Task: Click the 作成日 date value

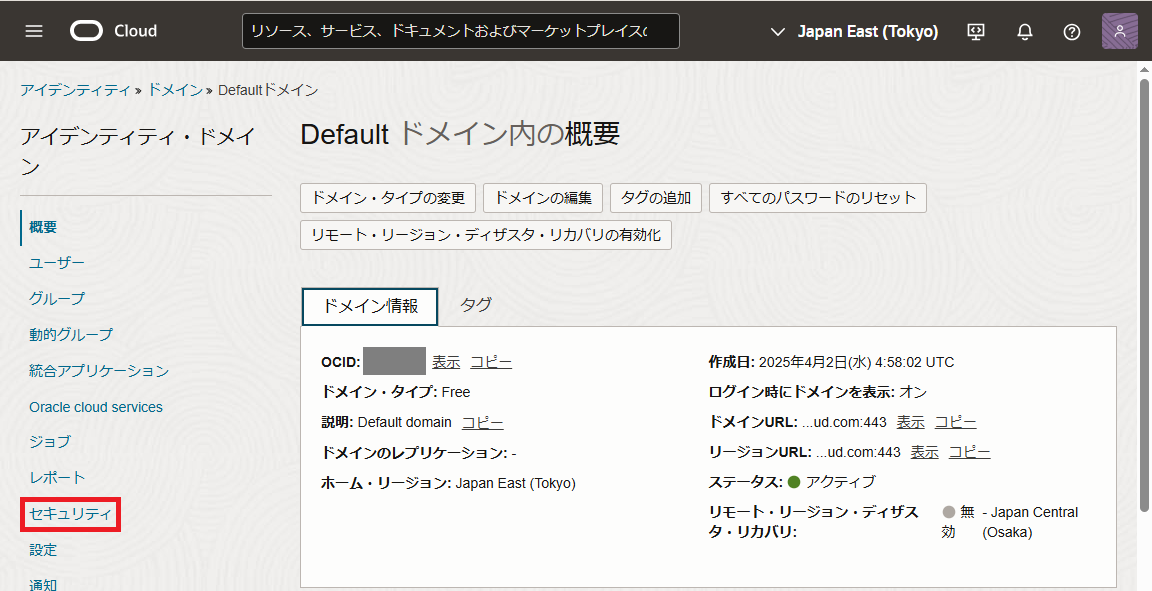Action: (856, 362)
